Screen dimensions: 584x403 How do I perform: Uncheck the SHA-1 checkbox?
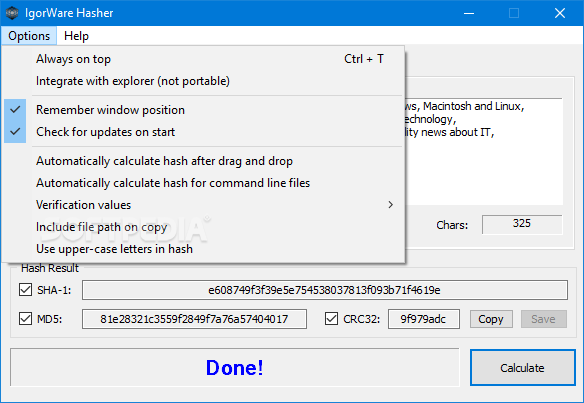coord(25,289)
